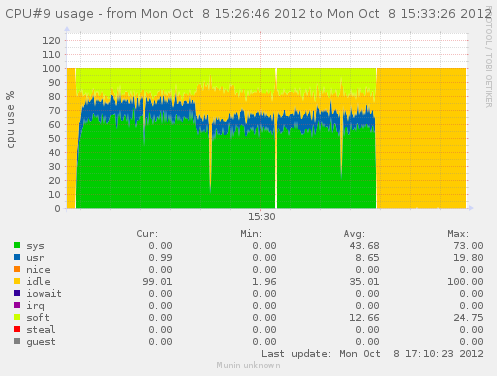Click the Cur: column header

pos(147,234)
